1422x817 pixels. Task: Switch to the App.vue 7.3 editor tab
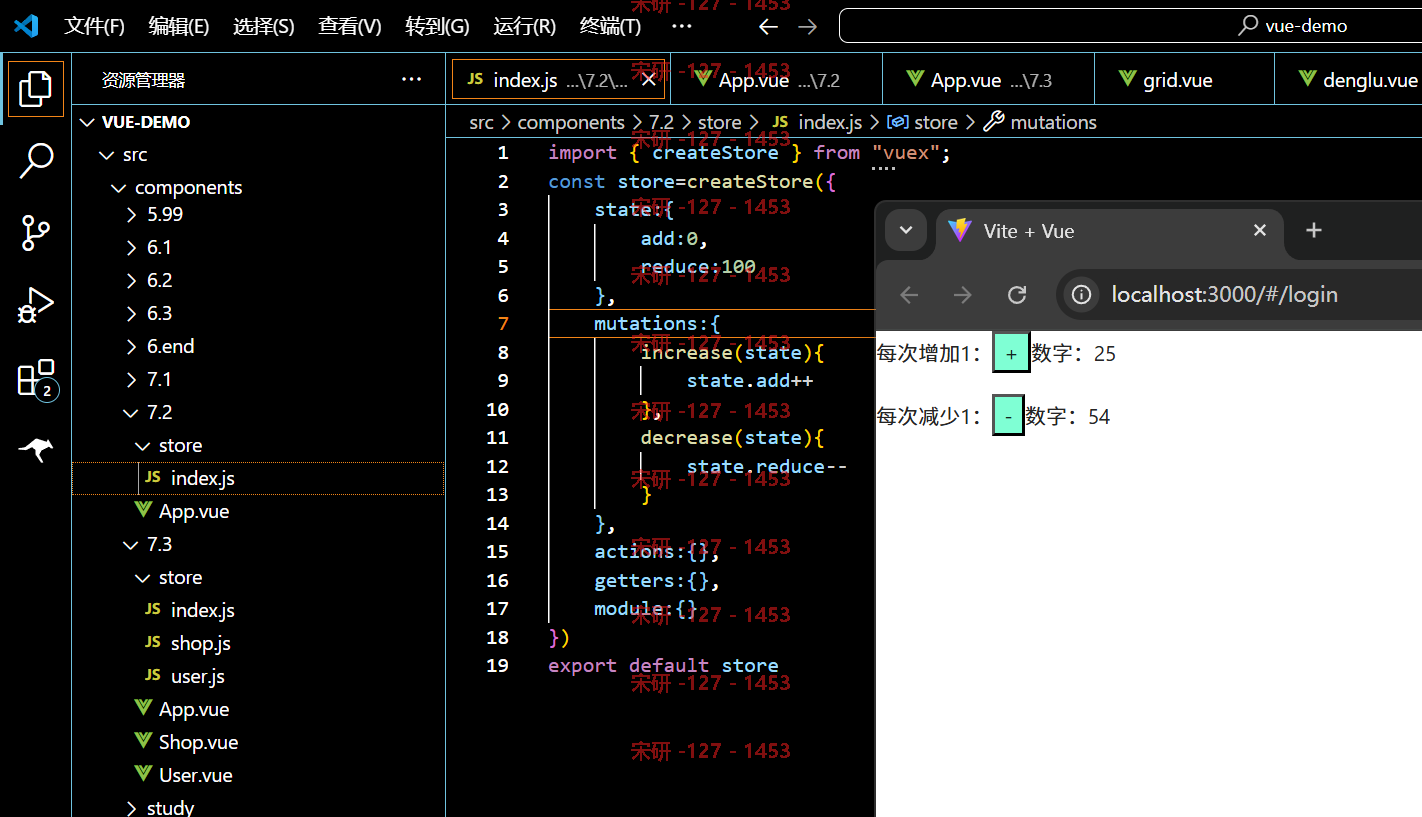pyautogui.click(x=989, y=80)
